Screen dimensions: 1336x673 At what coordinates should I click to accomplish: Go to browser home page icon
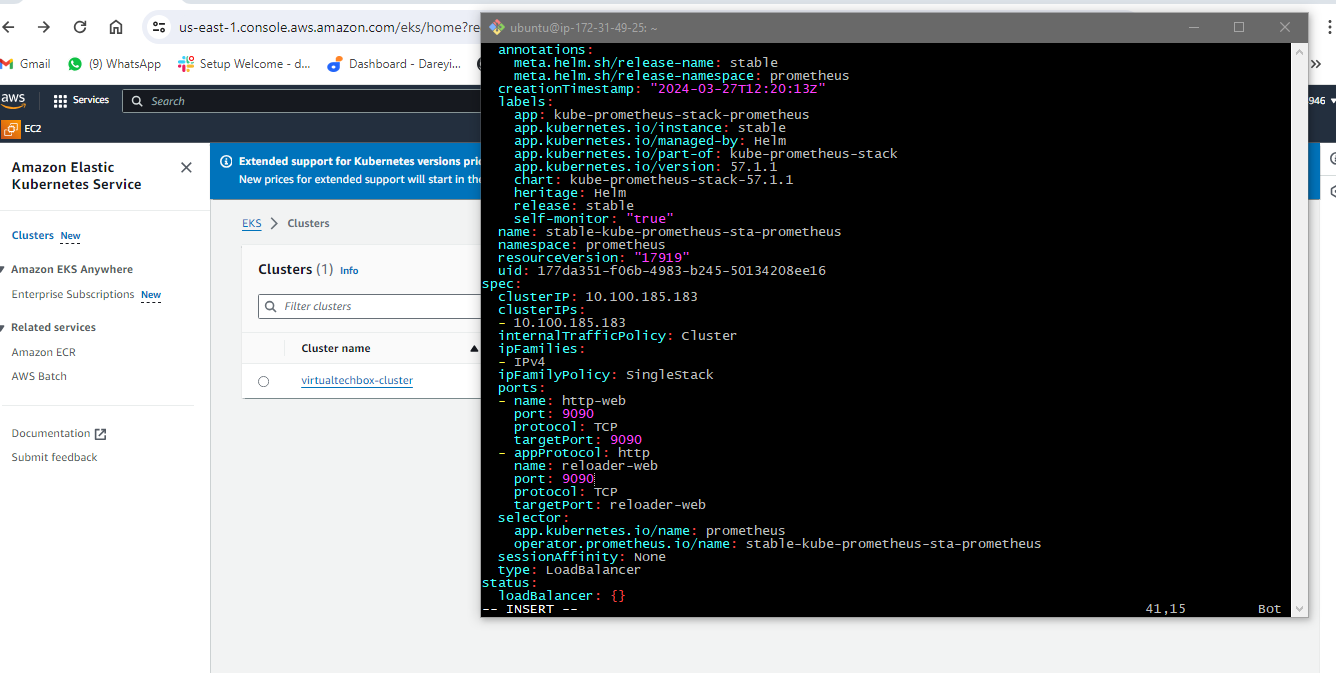point(116,27)
